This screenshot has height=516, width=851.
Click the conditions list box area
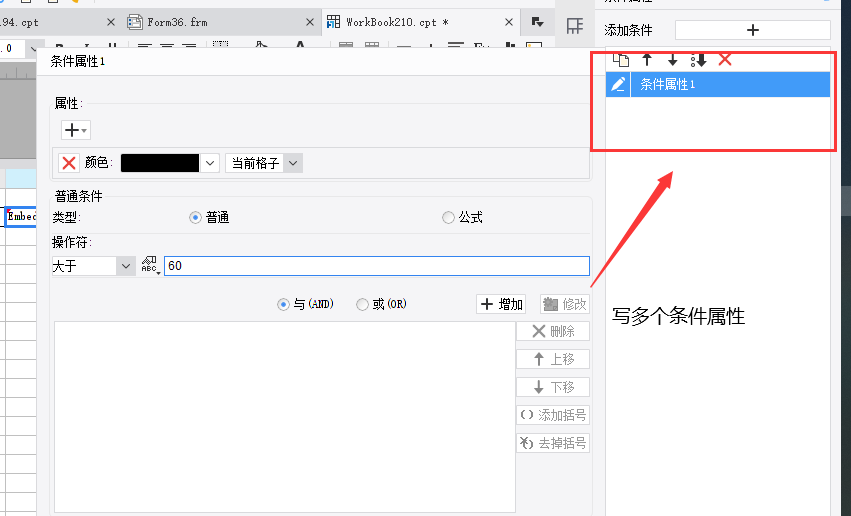coord(285,417)
